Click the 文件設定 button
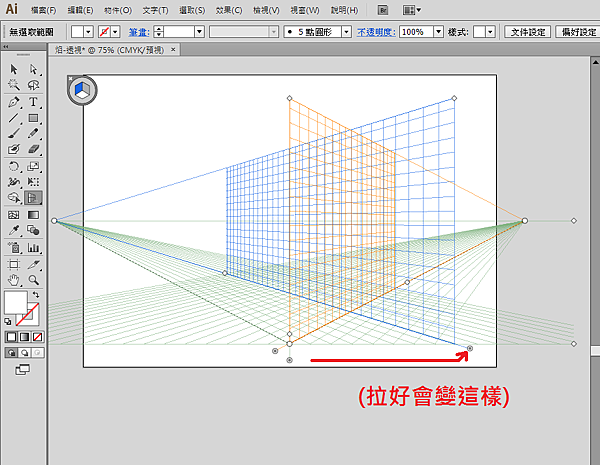This screenshot has width=600, height=465. (524, 32)
